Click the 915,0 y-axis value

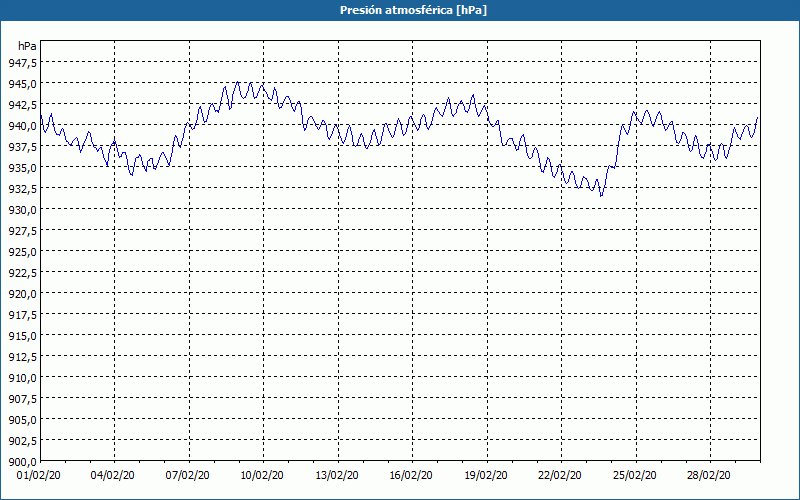click(x=22, y=336)
